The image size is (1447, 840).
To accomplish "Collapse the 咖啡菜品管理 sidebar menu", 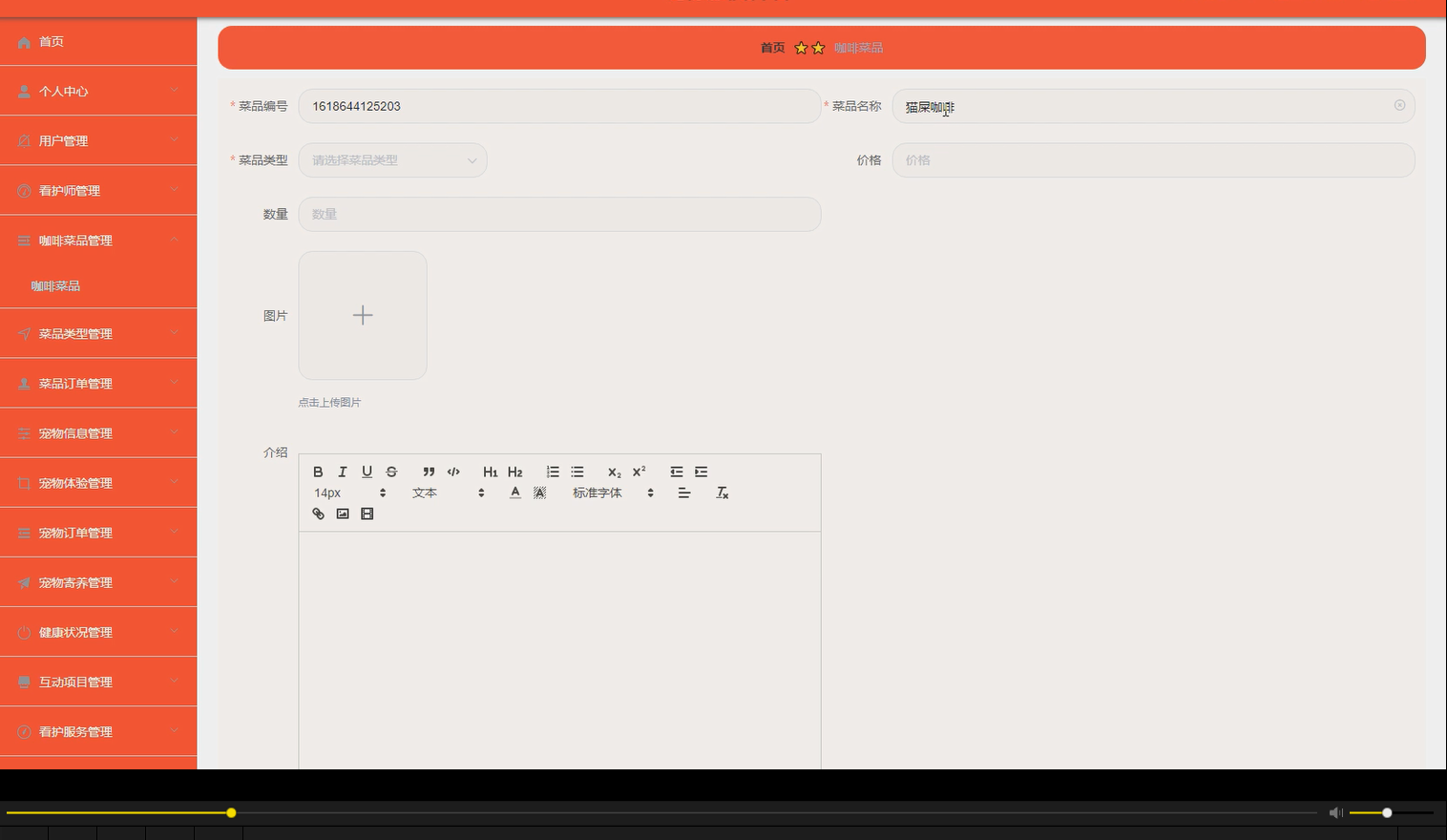I will click(98, 240).
